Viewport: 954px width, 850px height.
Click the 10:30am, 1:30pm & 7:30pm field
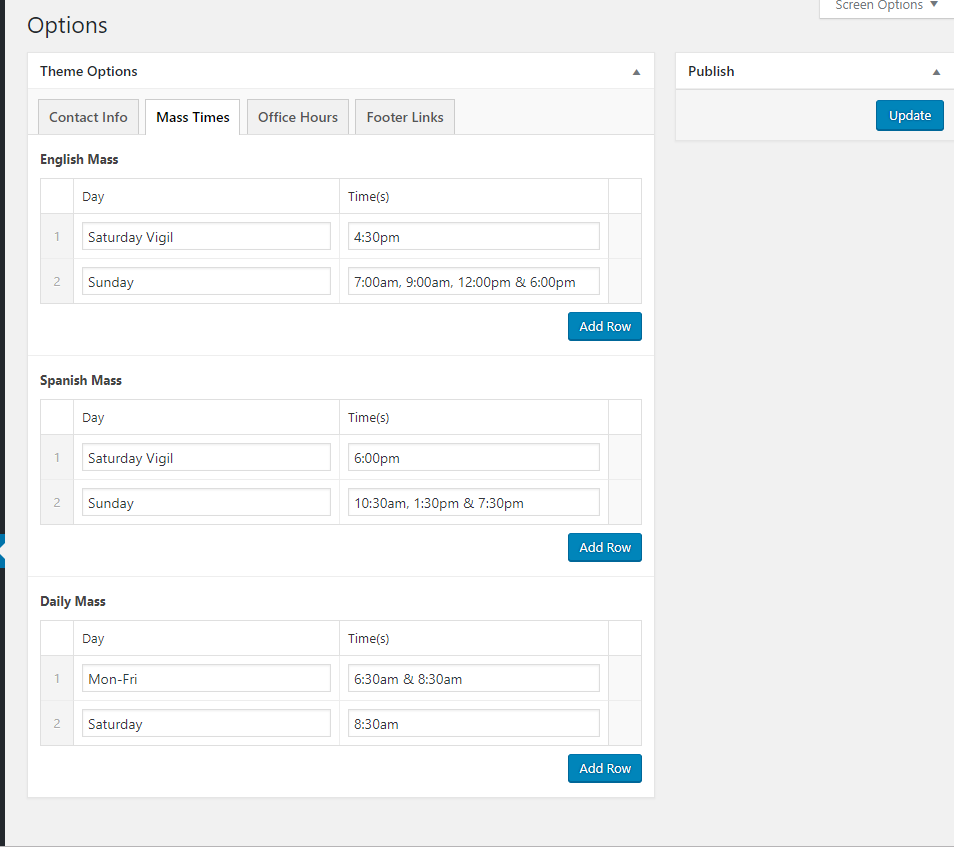tap(473, 503)
